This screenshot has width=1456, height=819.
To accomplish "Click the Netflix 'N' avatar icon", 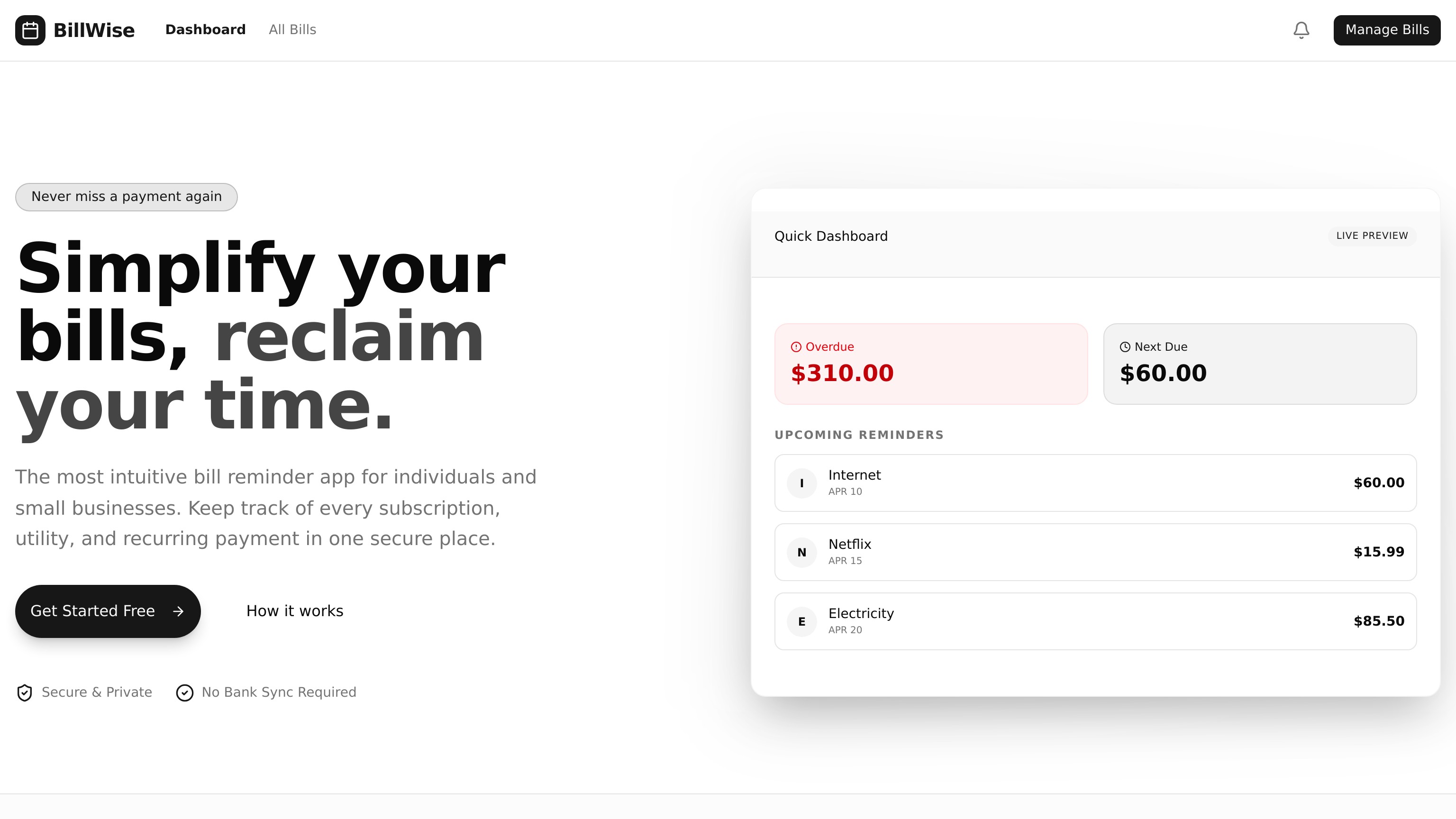I will click(x=801, y=552).
